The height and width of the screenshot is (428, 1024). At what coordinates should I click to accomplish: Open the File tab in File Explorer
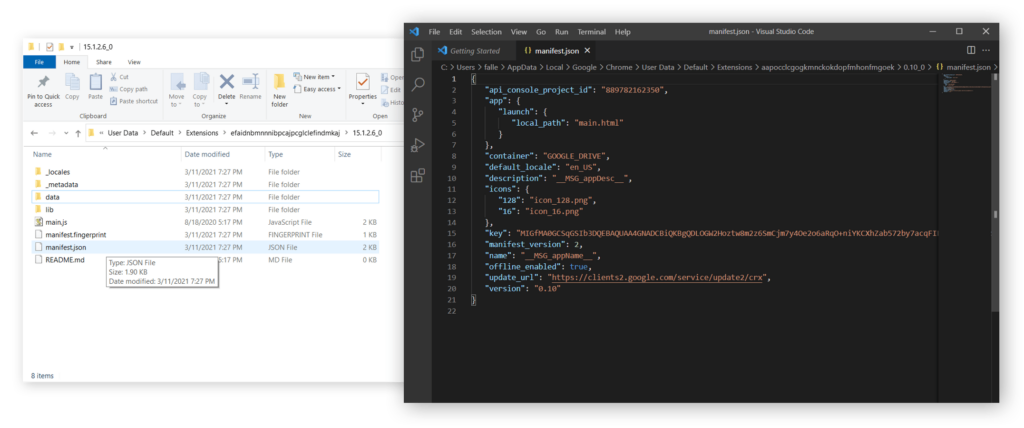click(39, 62)
